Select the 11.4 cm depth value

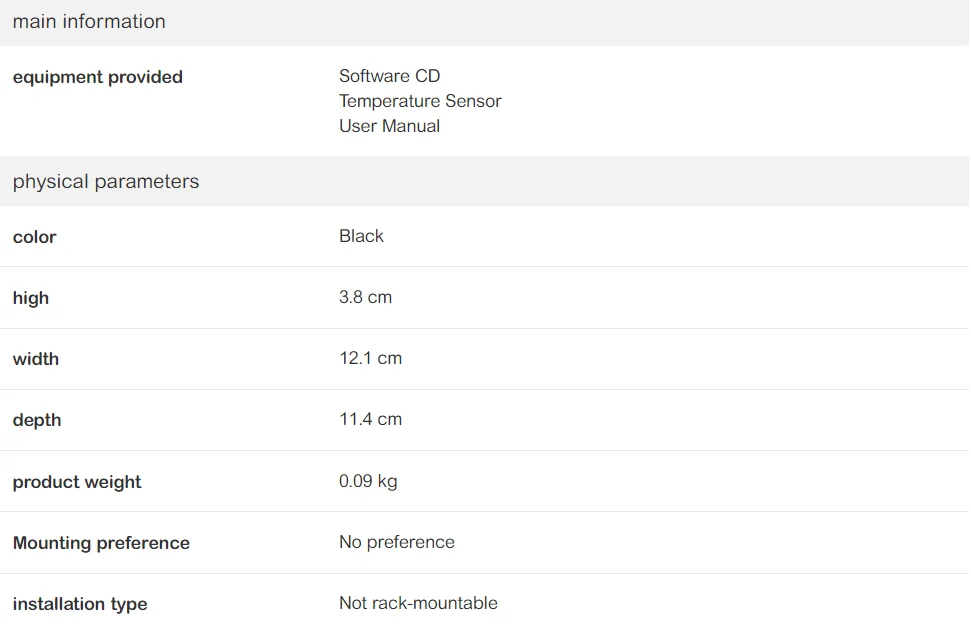[x=370, y=419]
